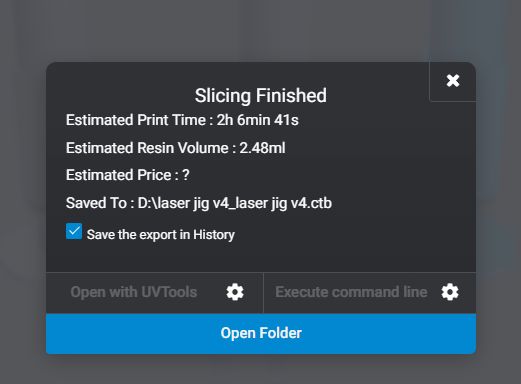Click the Estimated Price label
Viewport: 521px width, 384px height.
coord(119,175)
